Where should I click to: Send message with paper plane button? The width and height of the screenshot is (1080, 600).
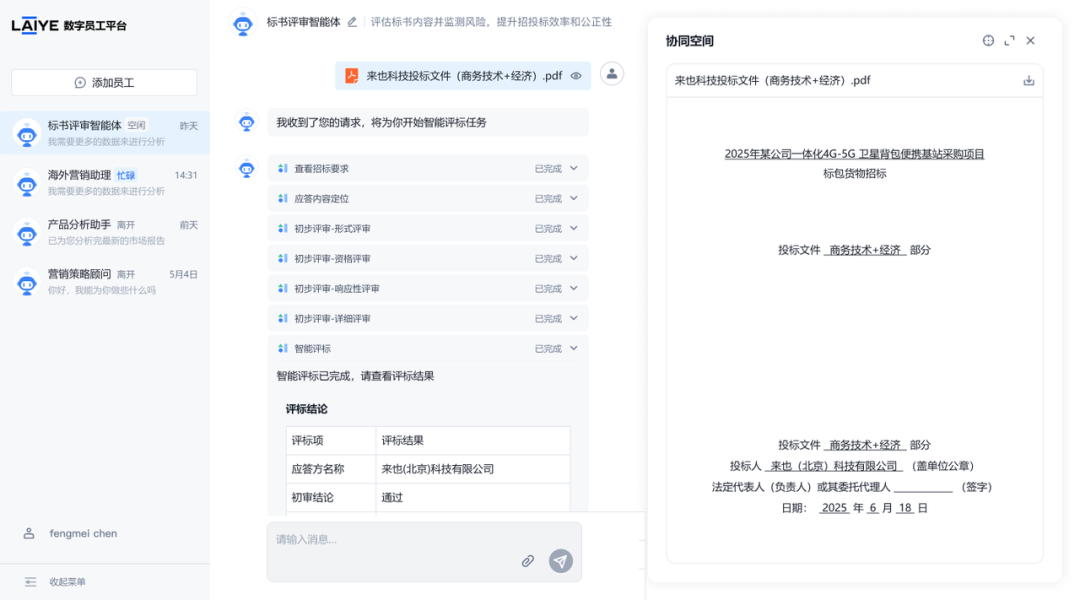tap(561, 561)
